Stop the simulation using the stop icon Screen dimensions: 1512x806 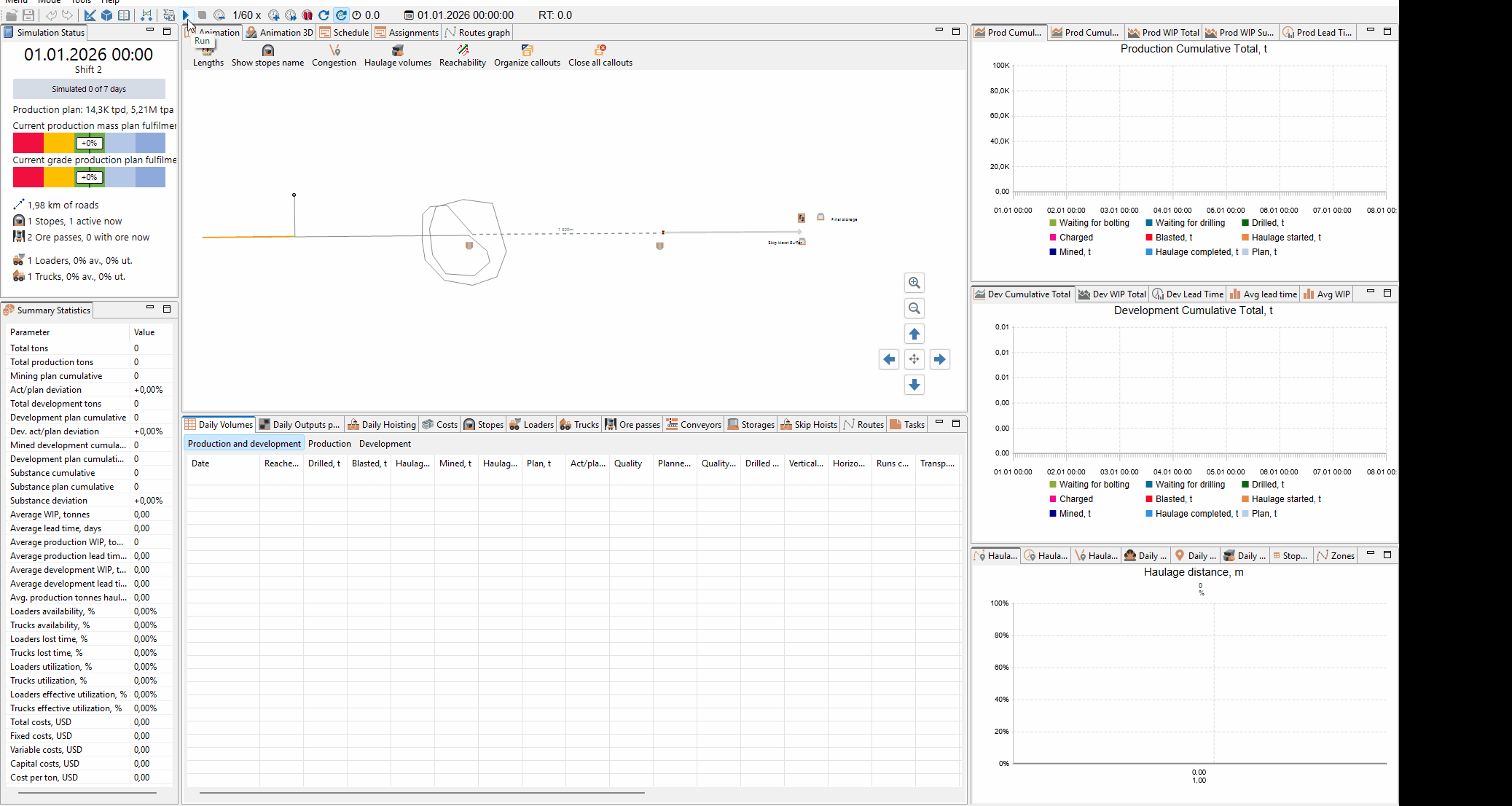203,15
